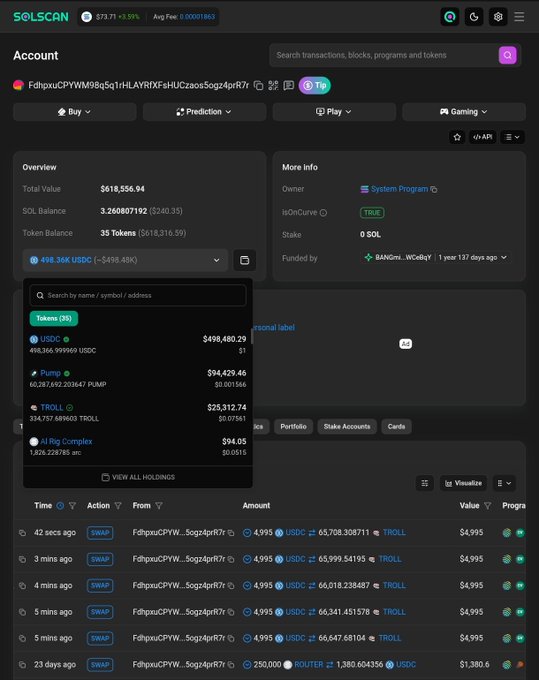Open USDC token in holdings list
Image resolution: width=539 pixels, height=680 pixels.
50,339
